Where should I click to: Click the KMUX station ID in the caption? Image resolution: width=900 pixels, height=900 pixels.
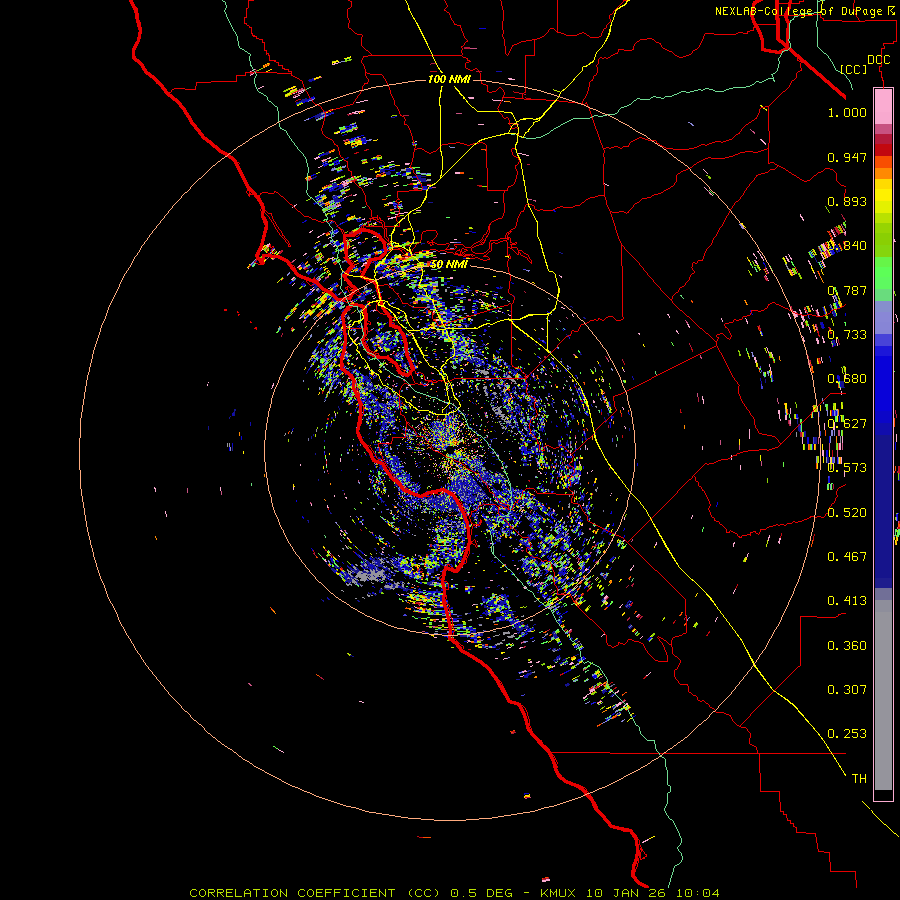coord(557,893)
